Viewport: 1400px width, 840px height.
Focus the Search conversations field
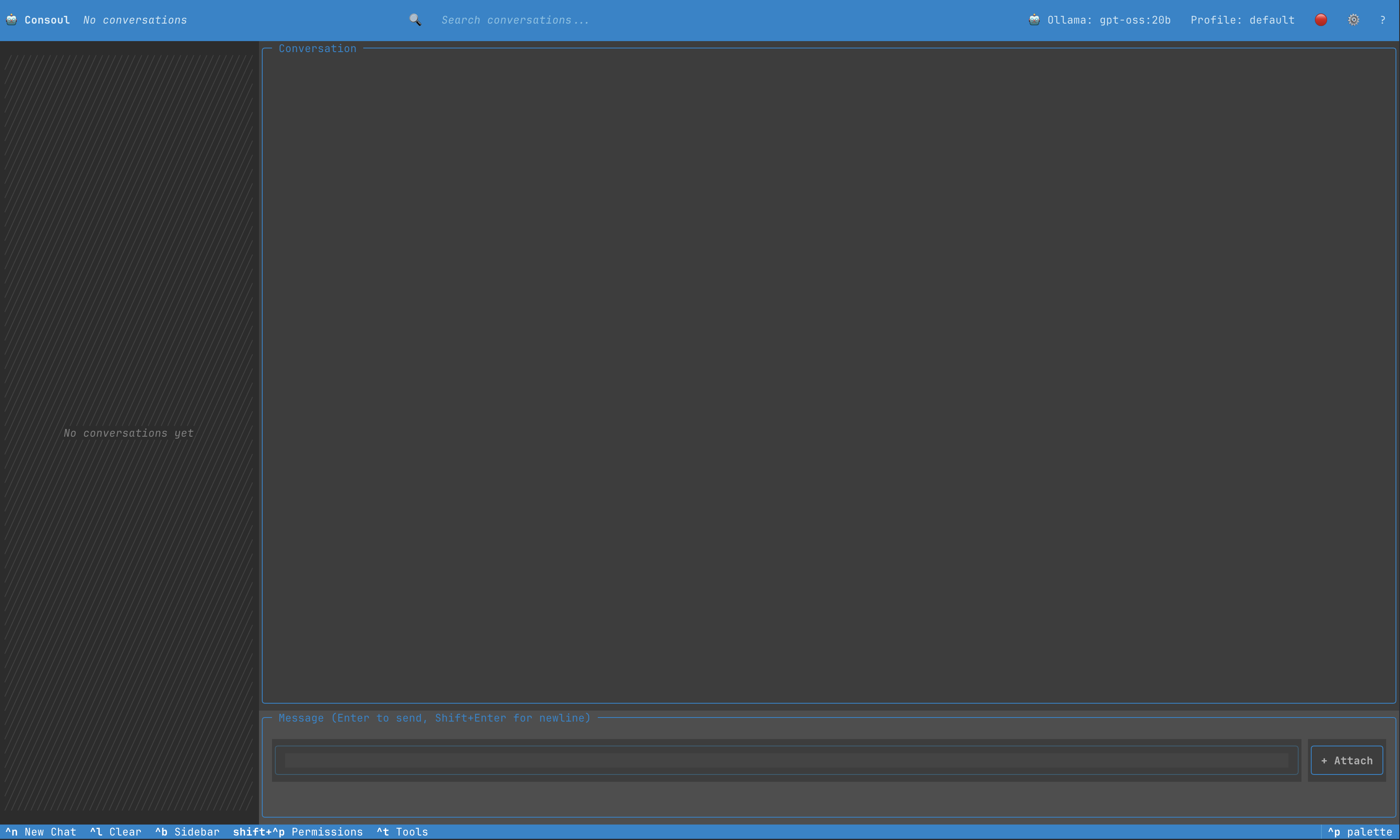click(x=515, y=20)
